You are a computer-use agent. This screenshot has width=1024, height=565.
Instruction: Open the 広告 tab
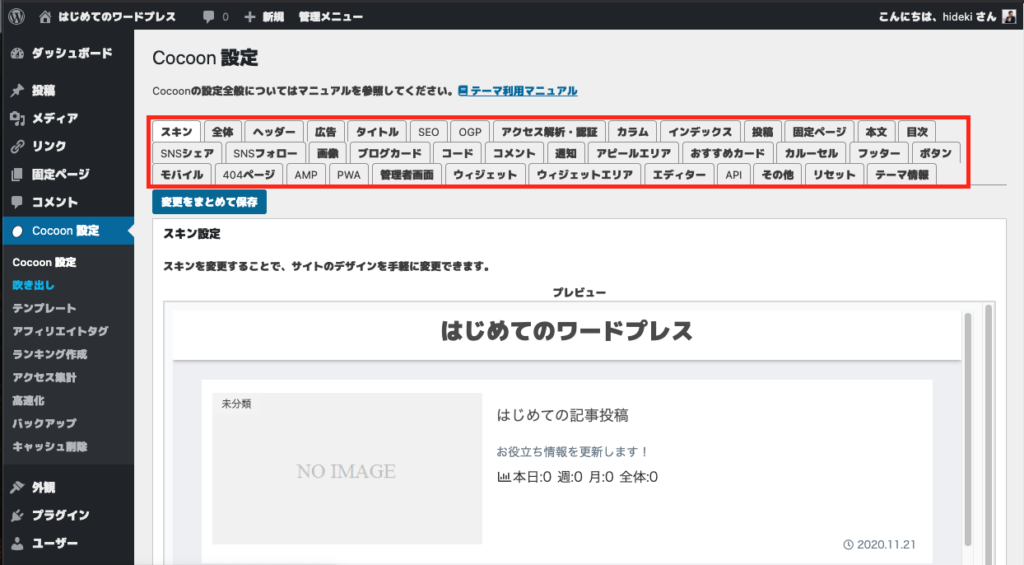(x=325, y=132)
